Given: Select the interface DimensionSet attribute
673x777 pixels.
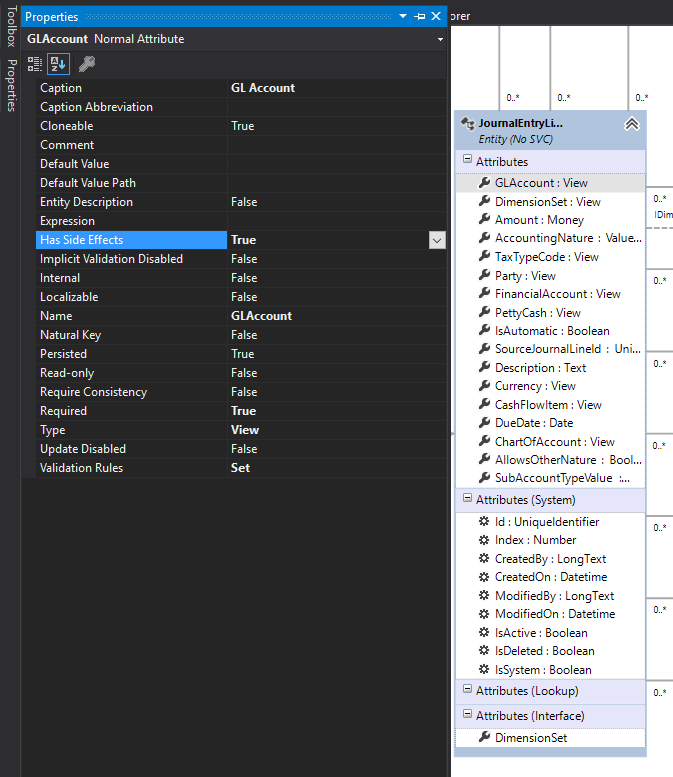Looking at the screenshot, I should click(551, 738).
